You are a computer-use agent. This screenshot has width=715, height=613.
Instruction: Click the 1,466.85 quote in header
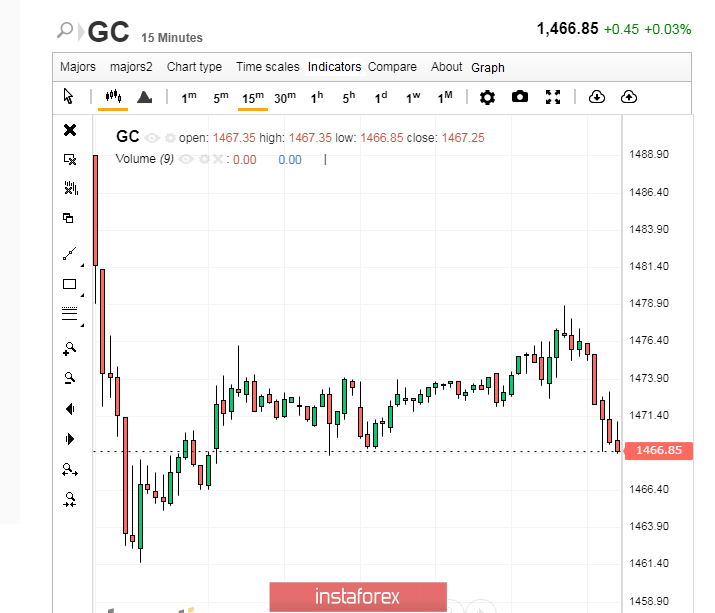click(567, 29)
